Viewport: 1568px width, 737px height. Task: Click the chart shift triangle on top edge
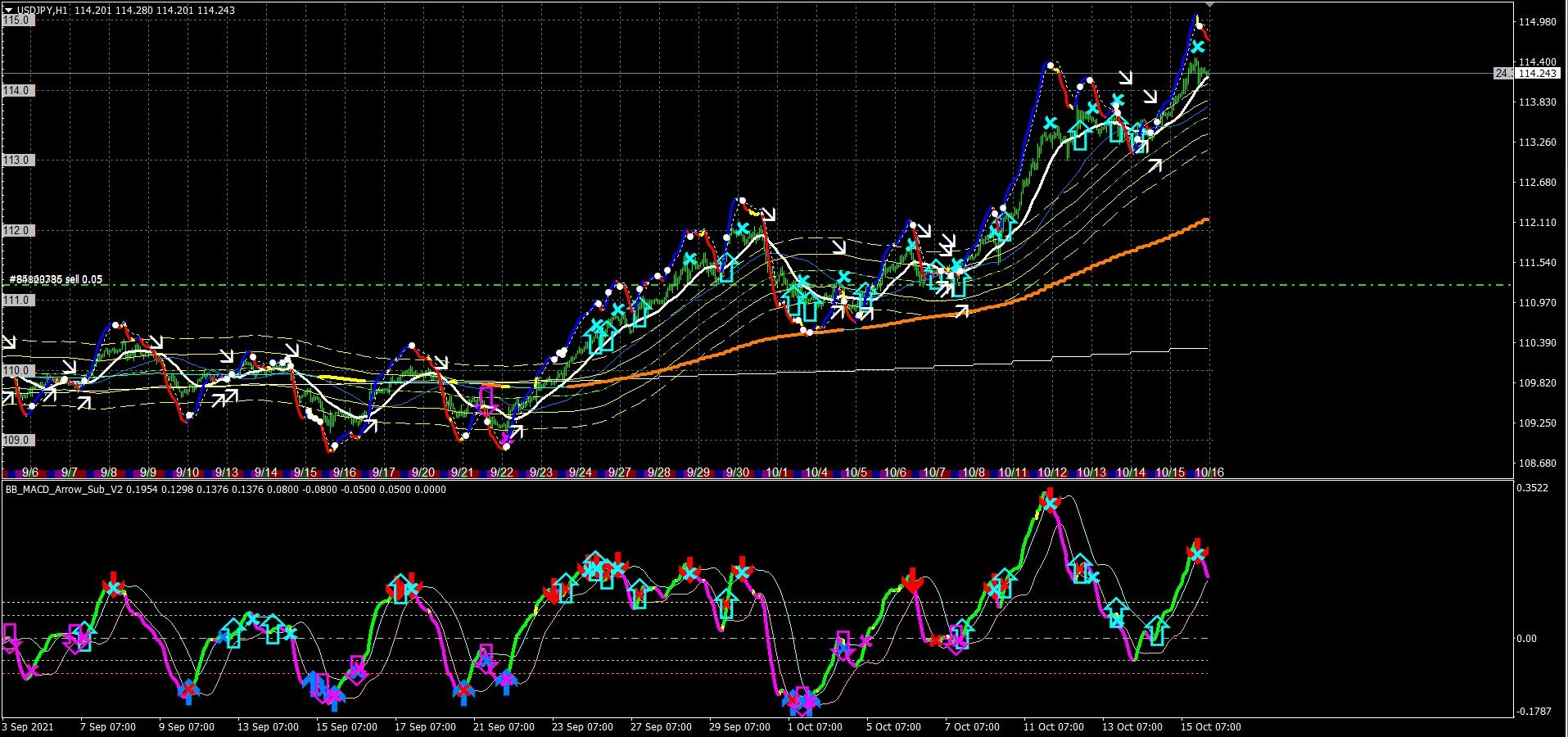[x=1209, y=5]
